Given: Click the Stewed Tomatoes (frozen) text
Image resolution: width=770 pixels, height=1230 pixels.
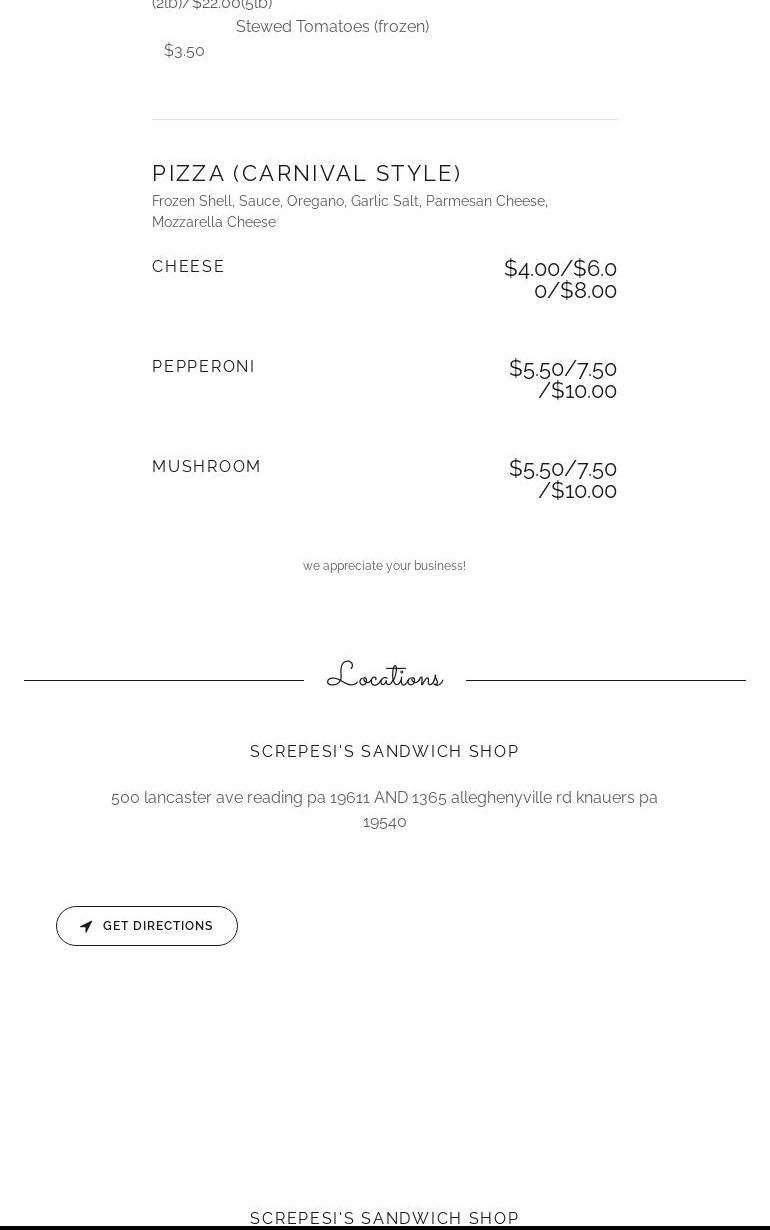Looking at the screenshot, I should [x=332, y=27].
